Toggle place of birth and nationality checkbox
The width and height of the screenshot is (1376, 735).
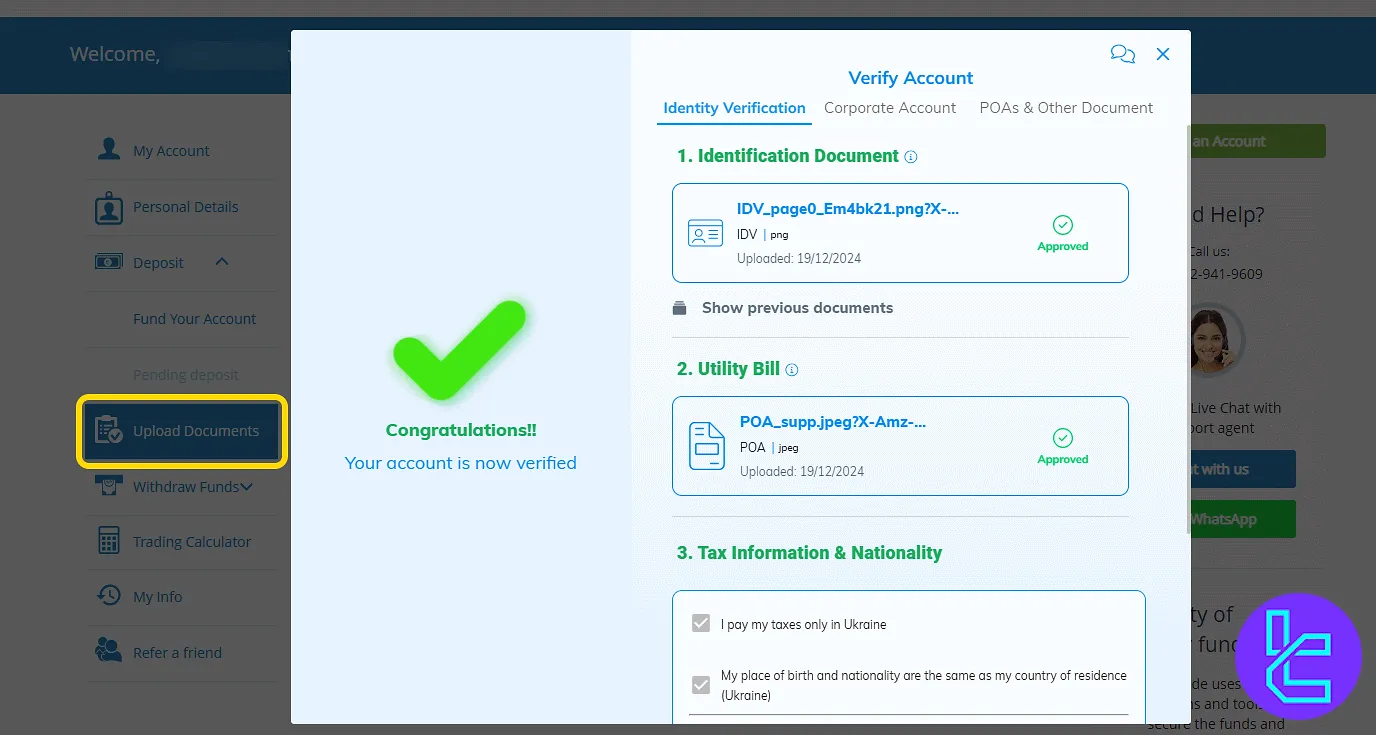tap(701, 685)
